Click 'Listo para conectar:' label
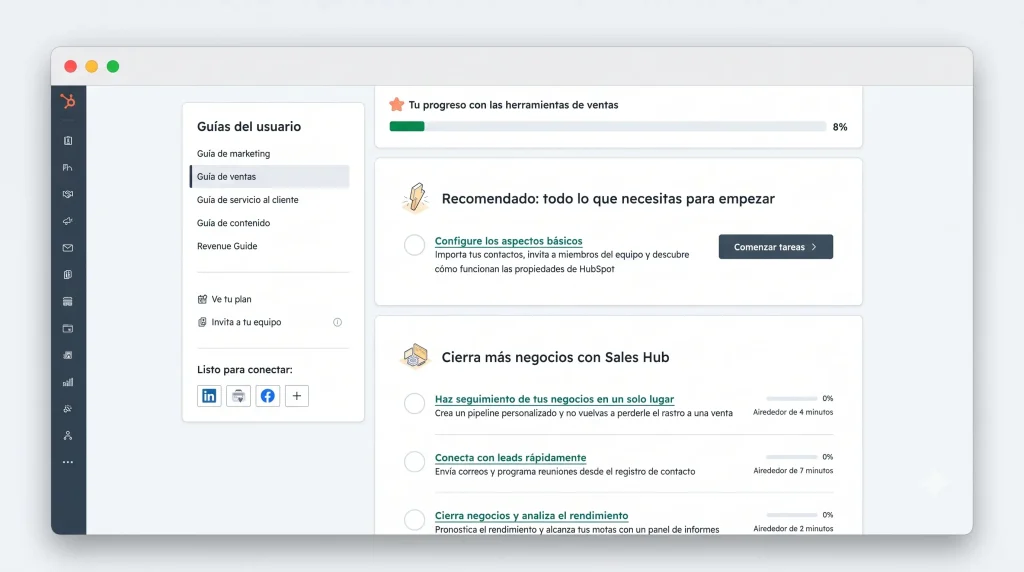 point(245,370)
